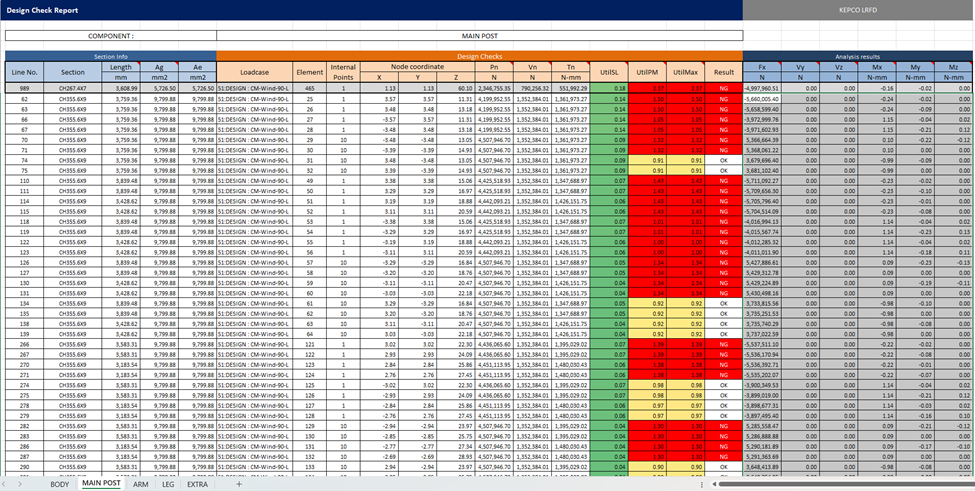
Task: Open the ARM sheet tab
Action: pos(140,484)
